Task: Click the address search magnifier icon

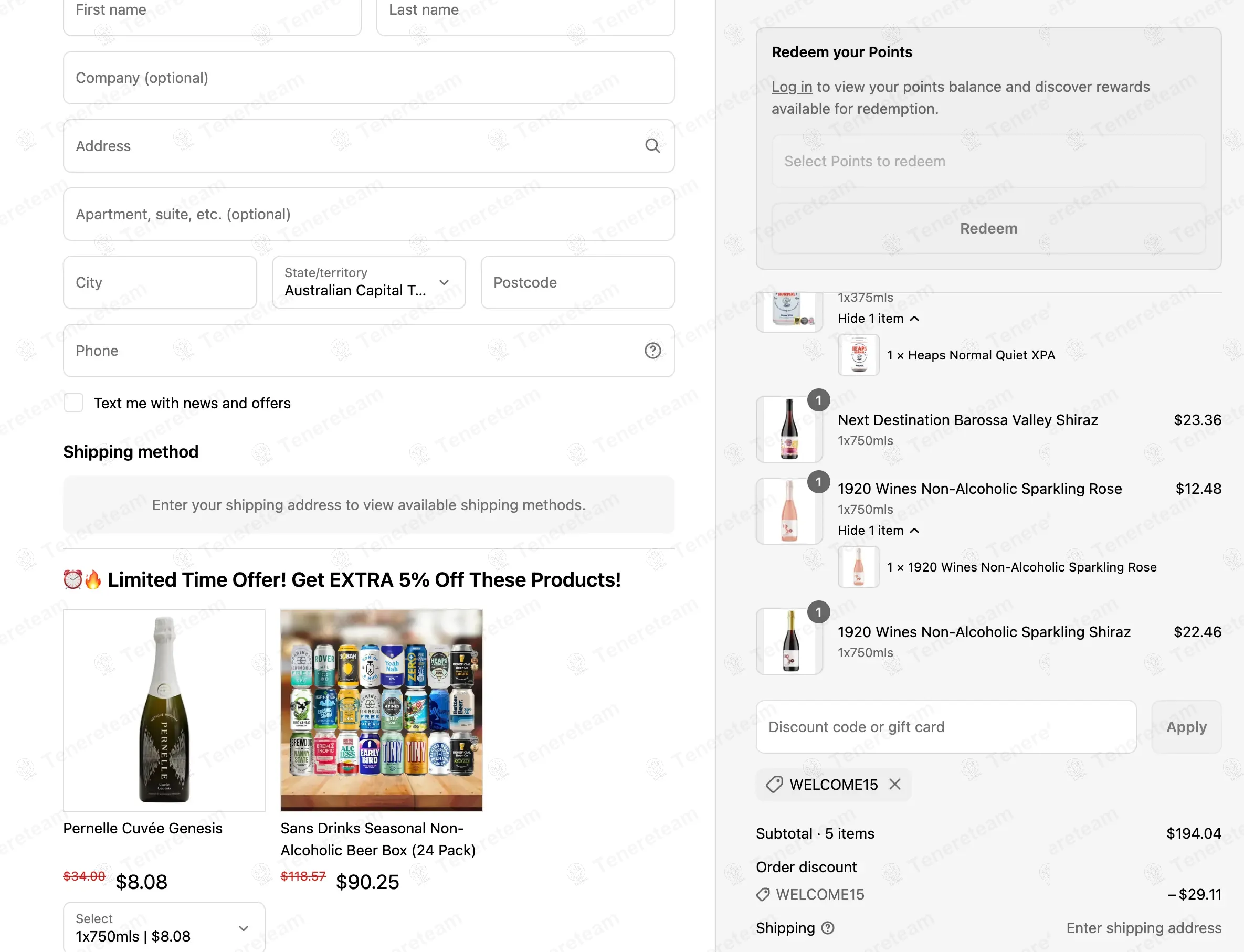Action: point(652,146)
